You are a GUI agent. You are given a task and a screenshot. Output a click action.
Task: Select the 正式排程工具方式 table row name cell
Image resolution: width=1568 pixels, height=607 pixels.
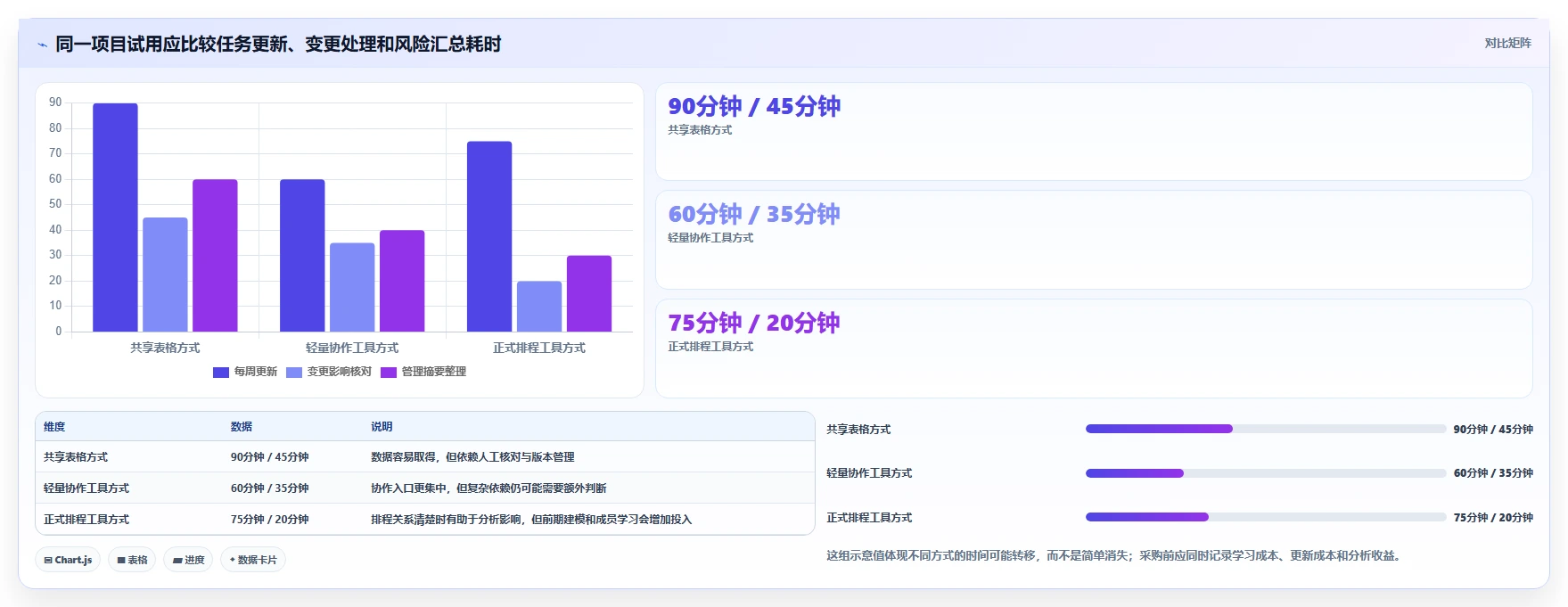click(86, 520)
